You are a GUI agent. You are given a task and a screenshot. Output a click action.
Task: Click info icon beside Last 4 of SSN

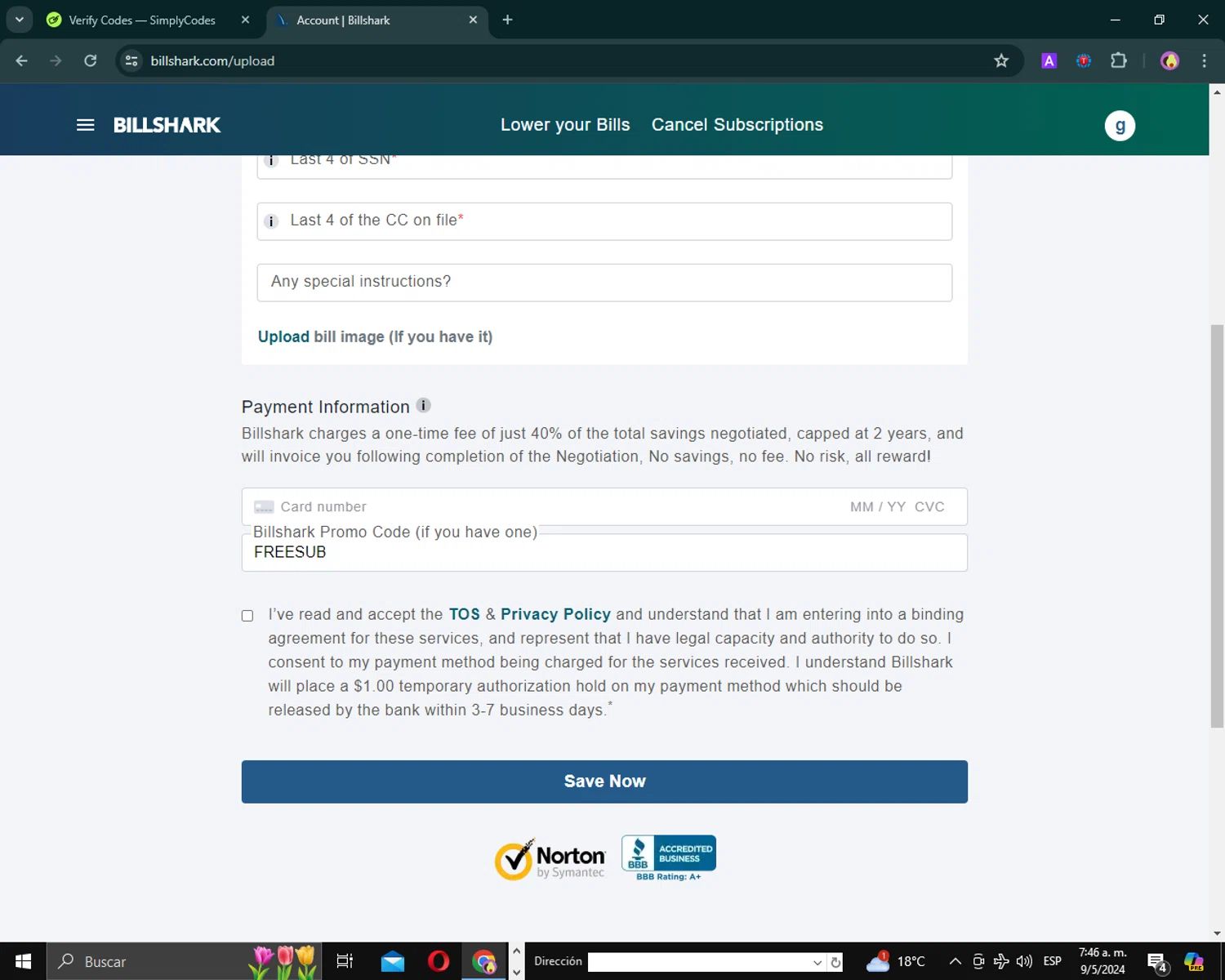tap(272, 160)
